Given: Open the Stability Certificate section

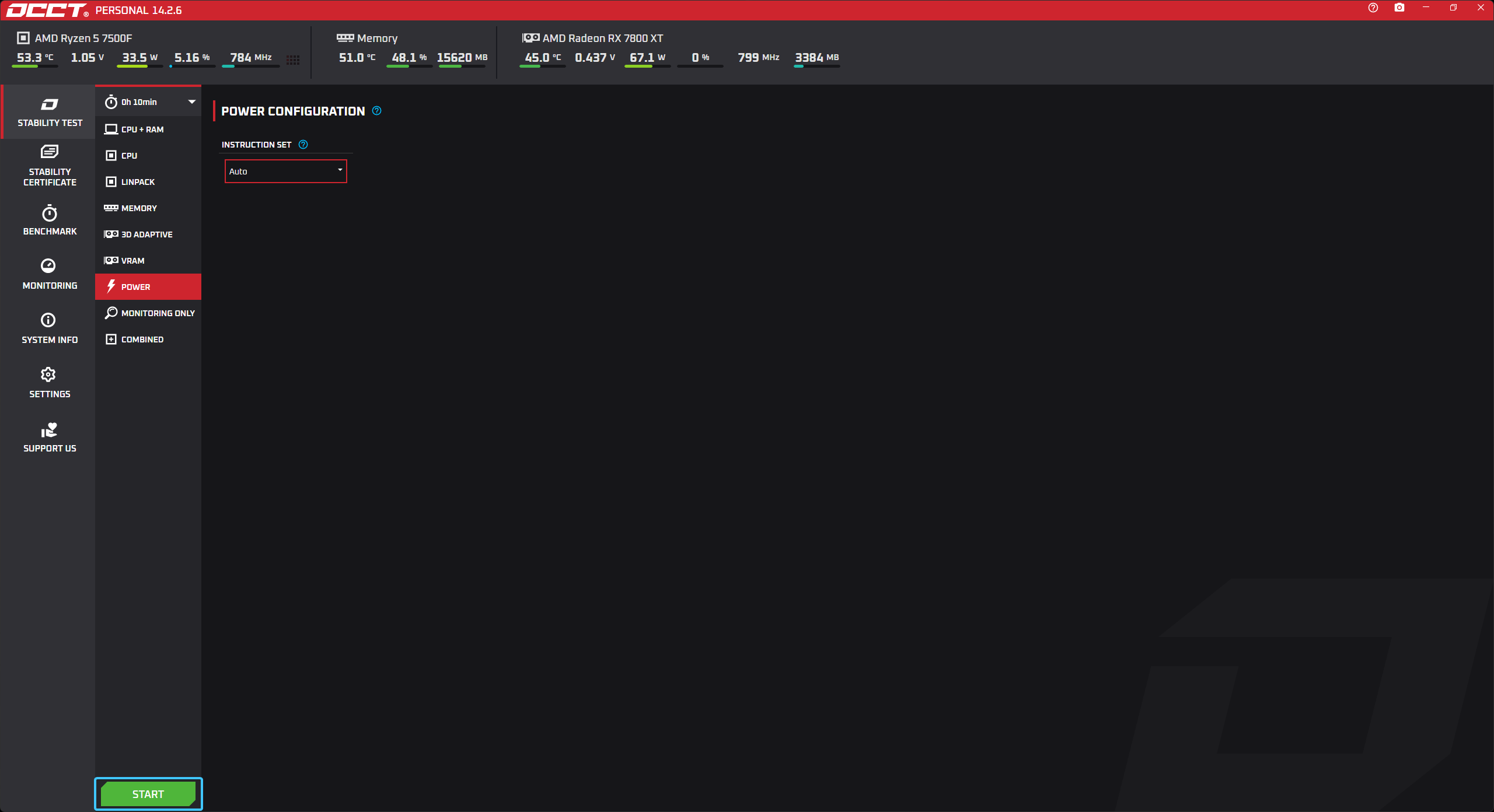Looking at the screenshot, I should point(50,166).
